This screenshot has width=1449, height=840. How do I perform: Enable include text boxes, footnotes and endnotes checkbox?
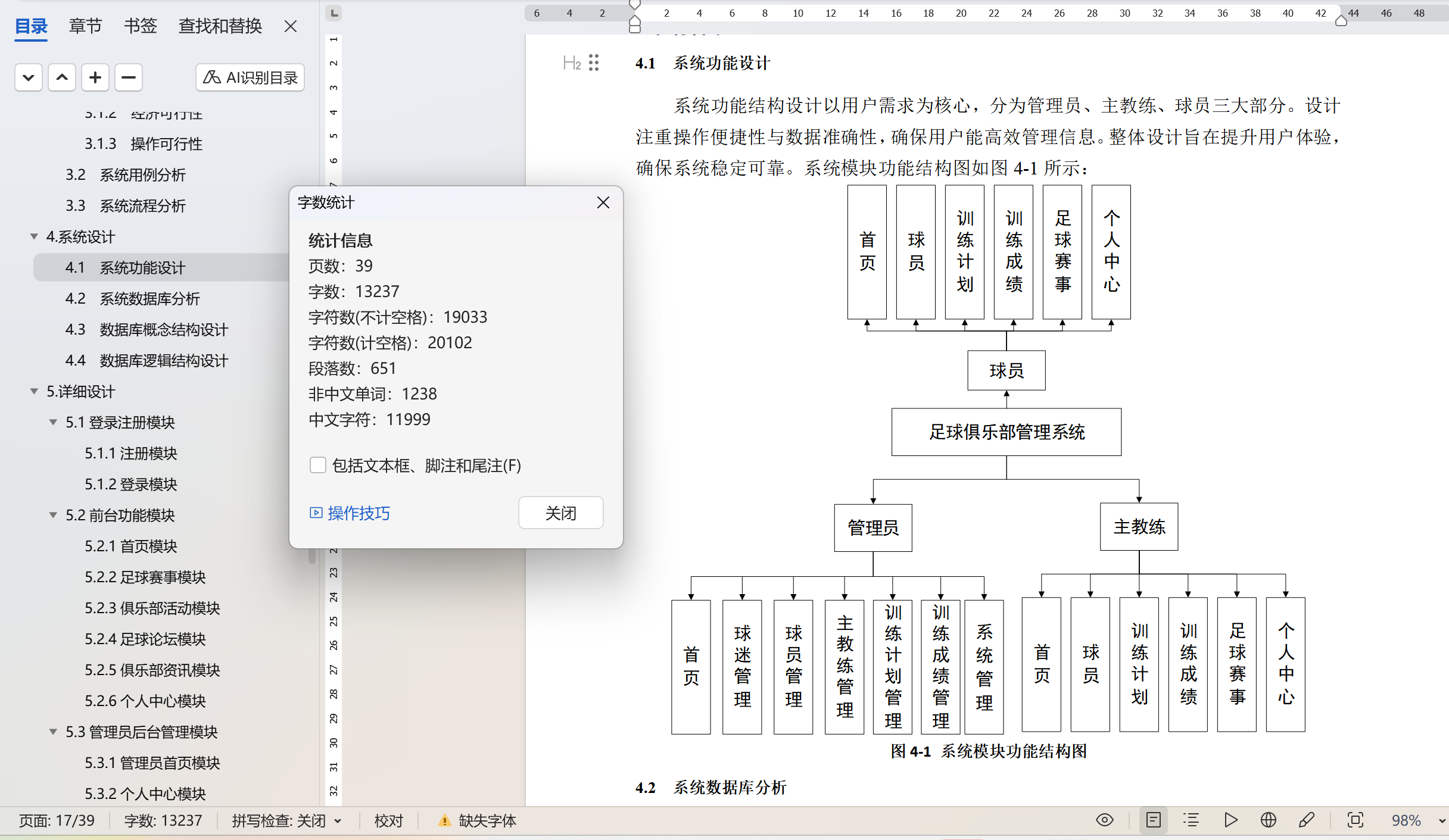(318, 465)
